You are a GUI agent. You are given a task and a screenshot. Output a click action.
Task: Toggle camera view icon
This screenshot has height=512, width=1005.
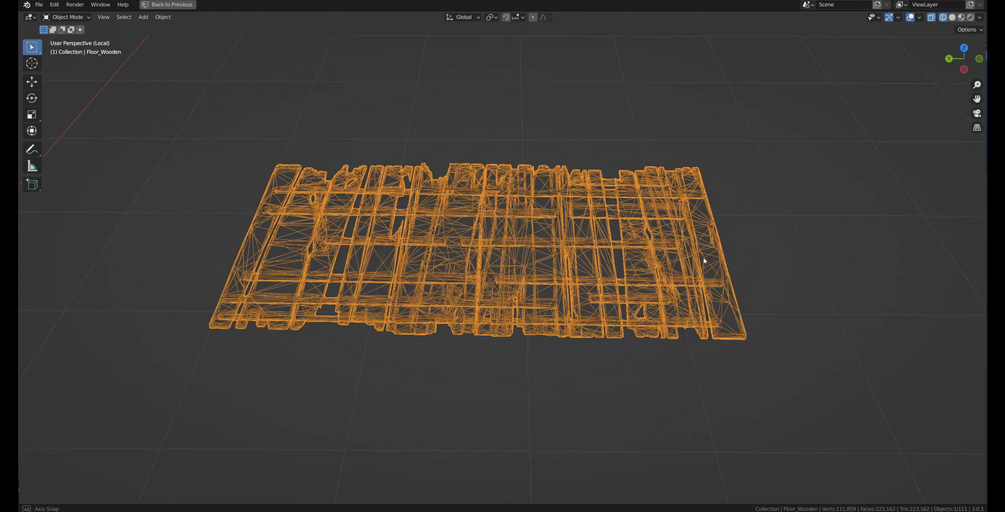[977, 113]
